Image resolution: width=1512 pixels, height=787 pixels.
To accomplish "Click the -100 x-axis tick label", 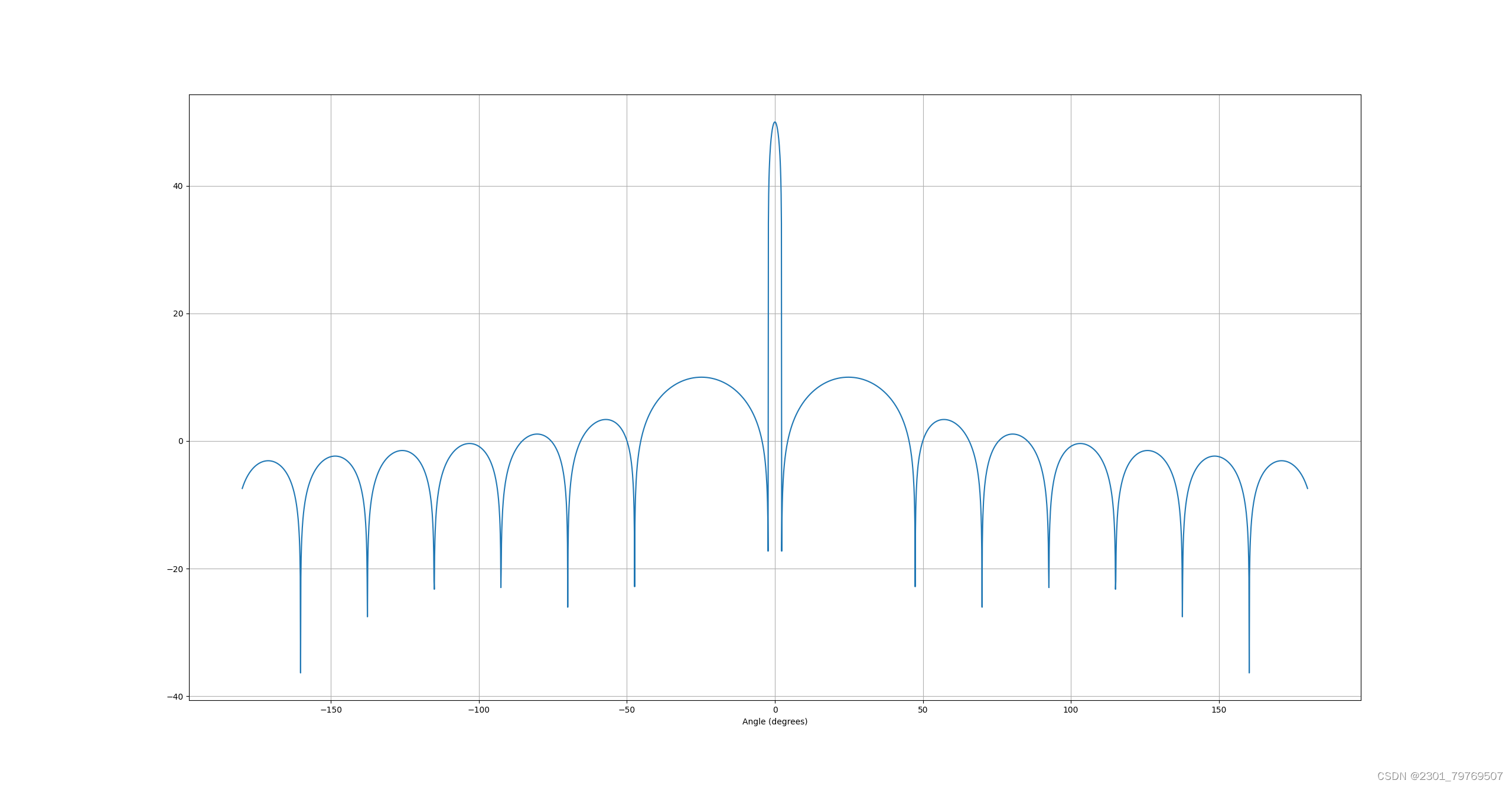I will (x=478, y=710).
